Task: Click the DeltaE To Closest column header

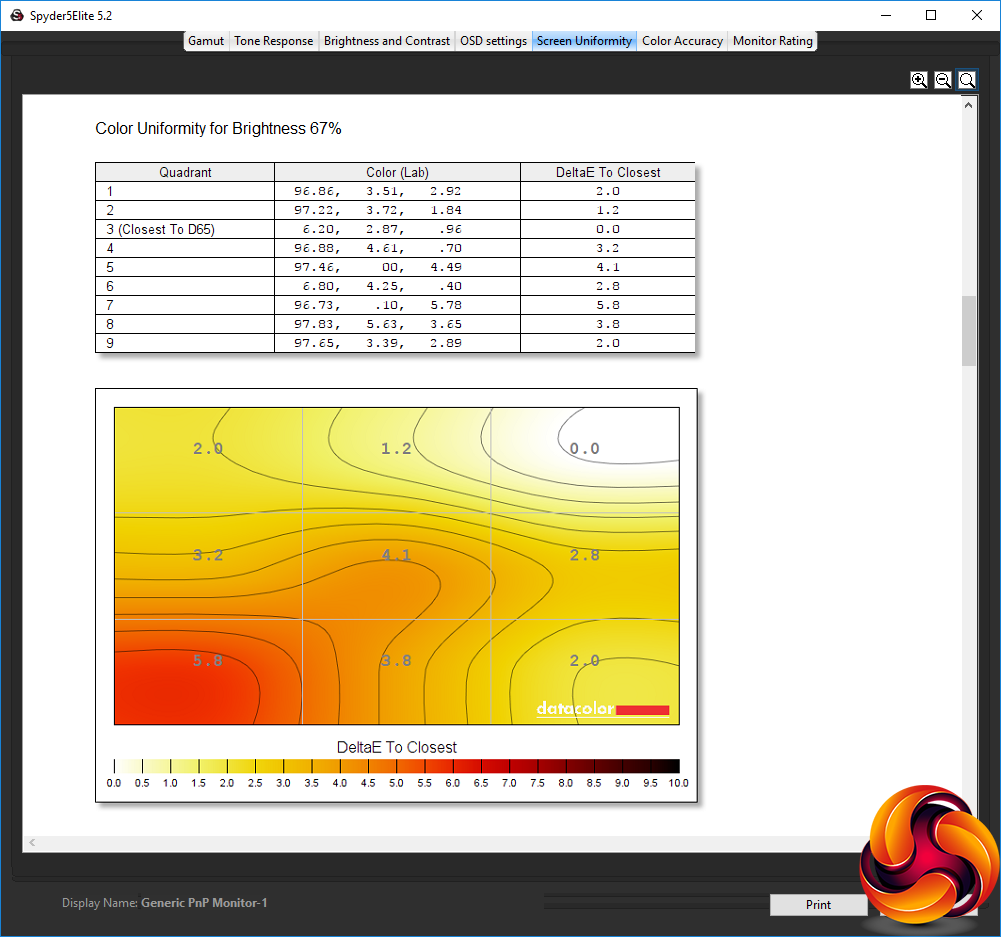Action: pos(608,172)
